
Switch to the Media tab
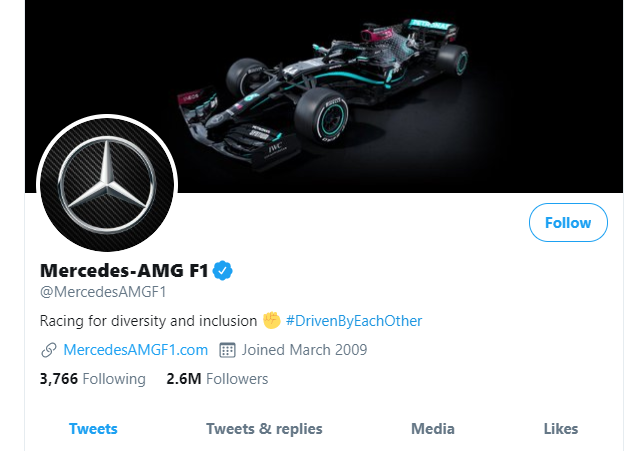point(433,429)
